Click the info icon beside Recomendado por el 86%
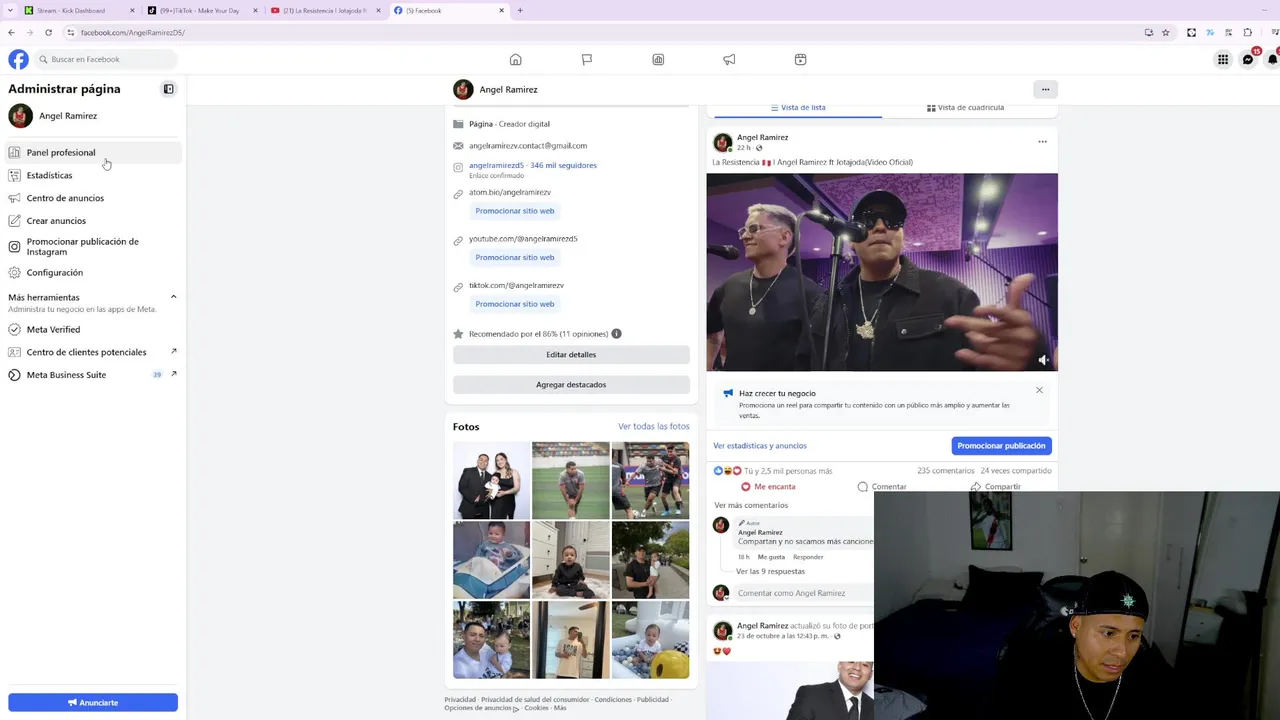The width and height of the screenshot is (1280, 720). 616,334
